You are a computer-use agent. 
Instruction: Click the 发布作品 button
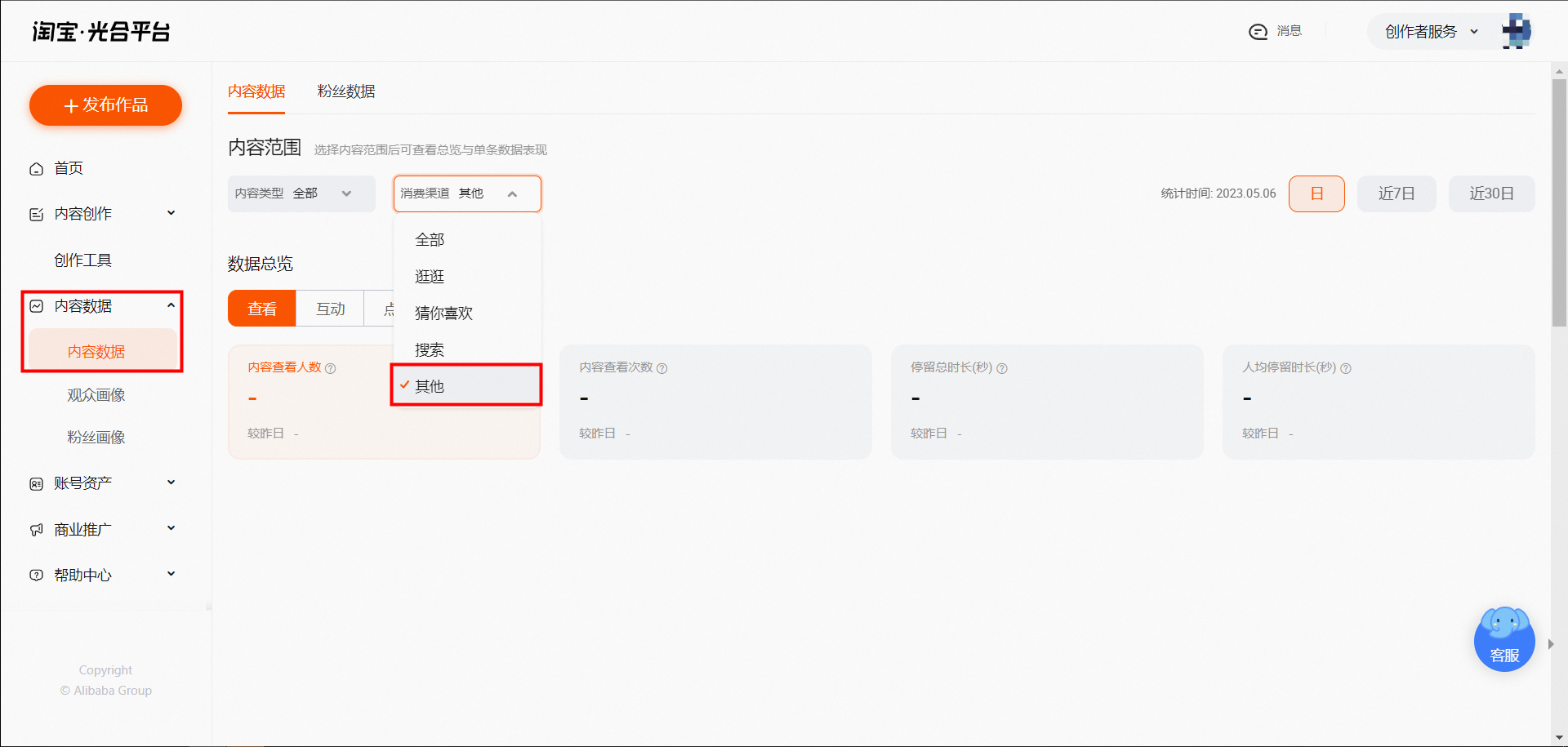[105, 105]
